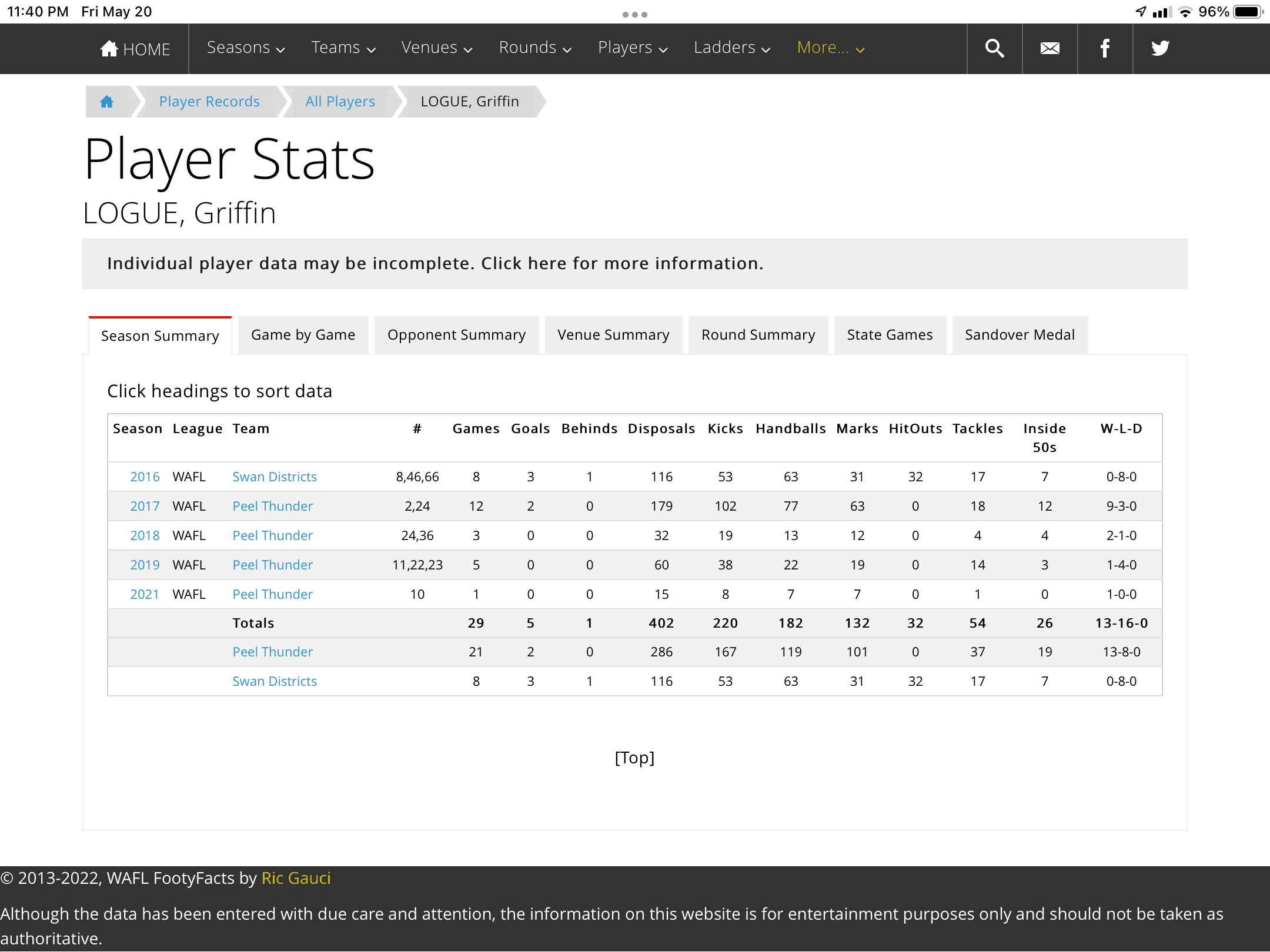Tap the three-dot multitasking indicator
1270x952 pixels.
(635, 14)
